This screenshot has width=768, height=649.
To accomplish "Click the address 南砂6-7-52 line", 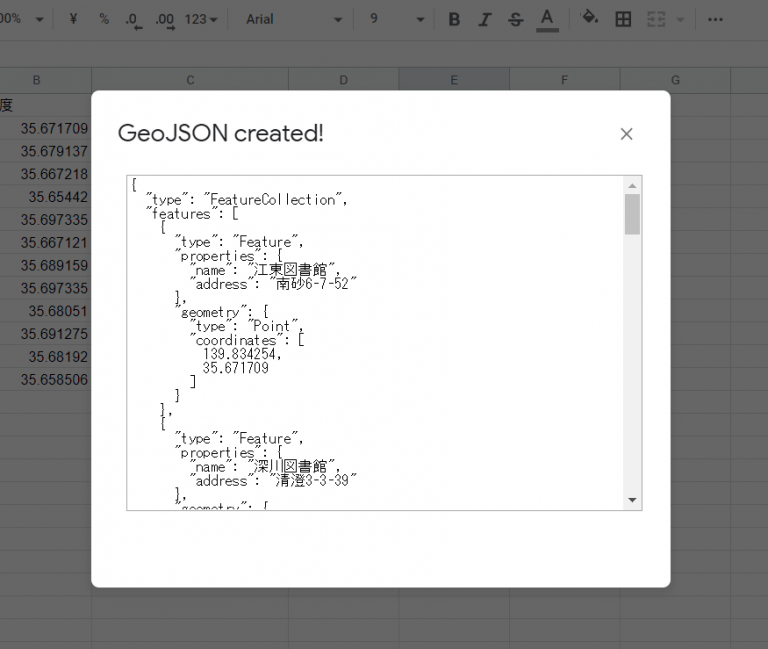I will (273, 284).
